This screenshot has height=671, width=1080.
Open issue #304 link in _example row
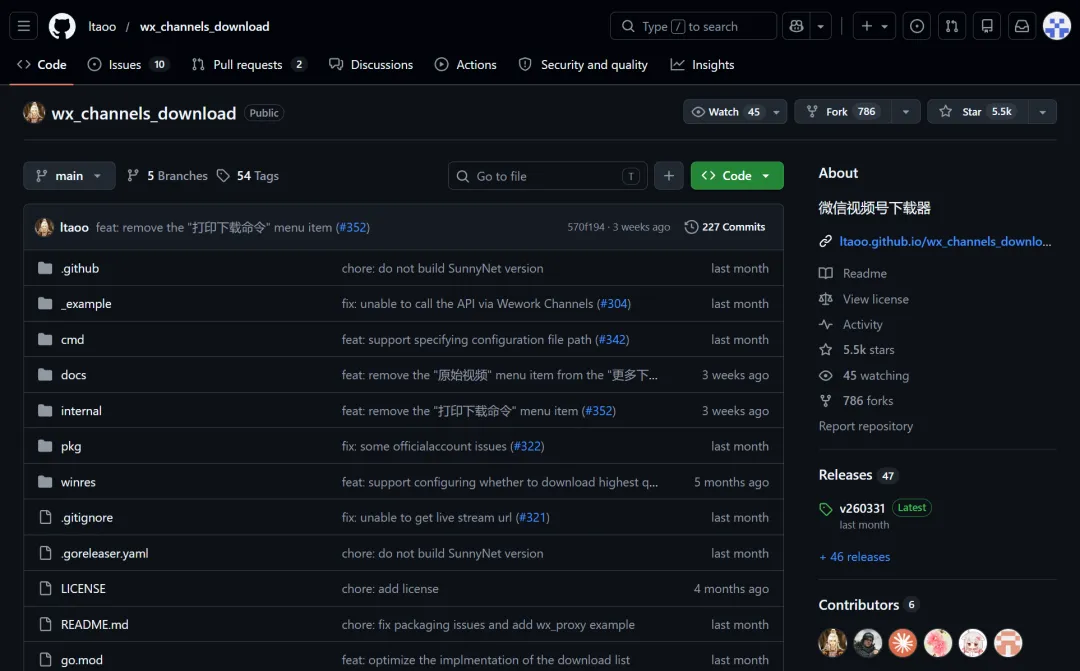(x=614, y=304)
